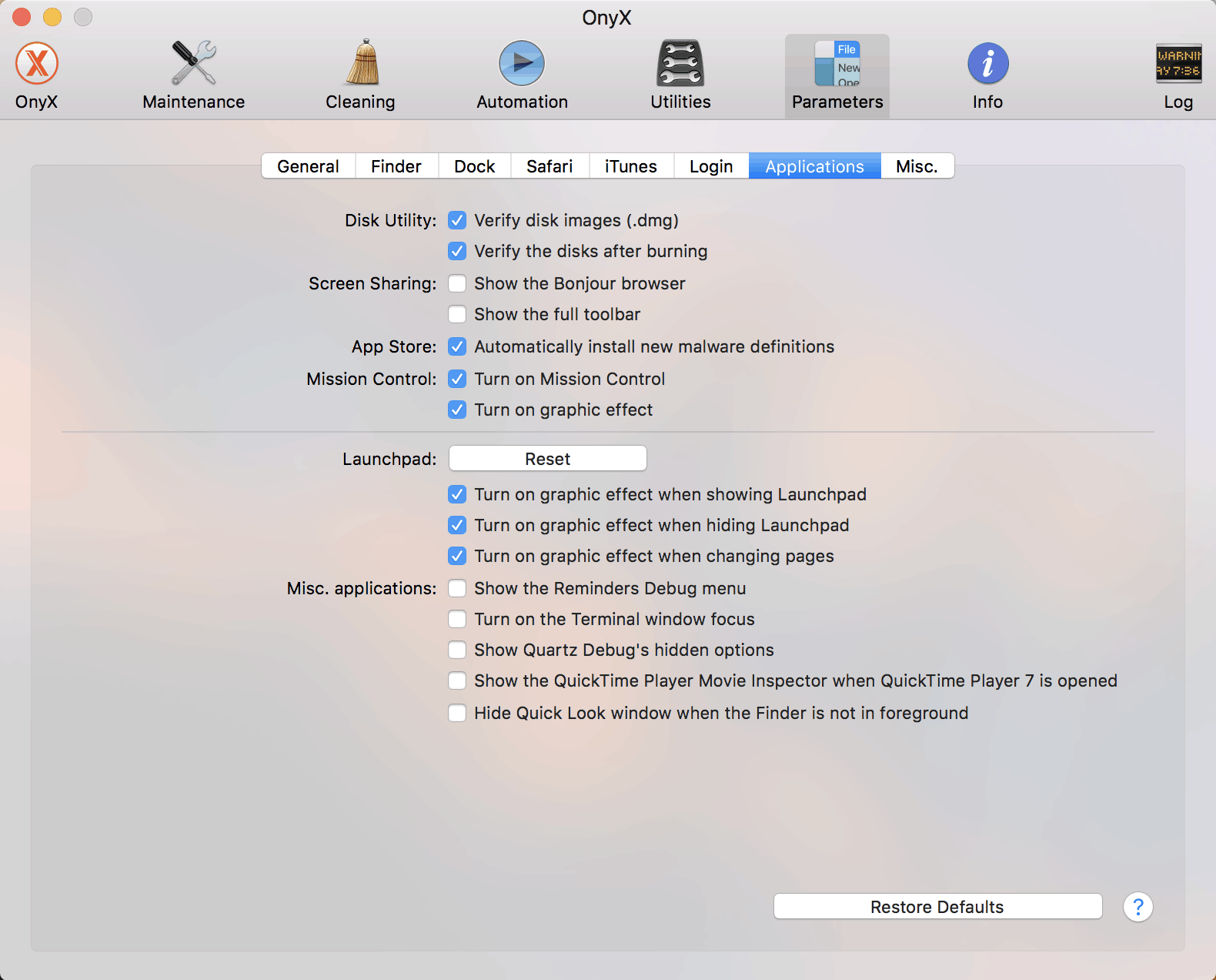1216x980 pixels.
Task: Switch to the Misc. tab
Action: coord(917,166)
